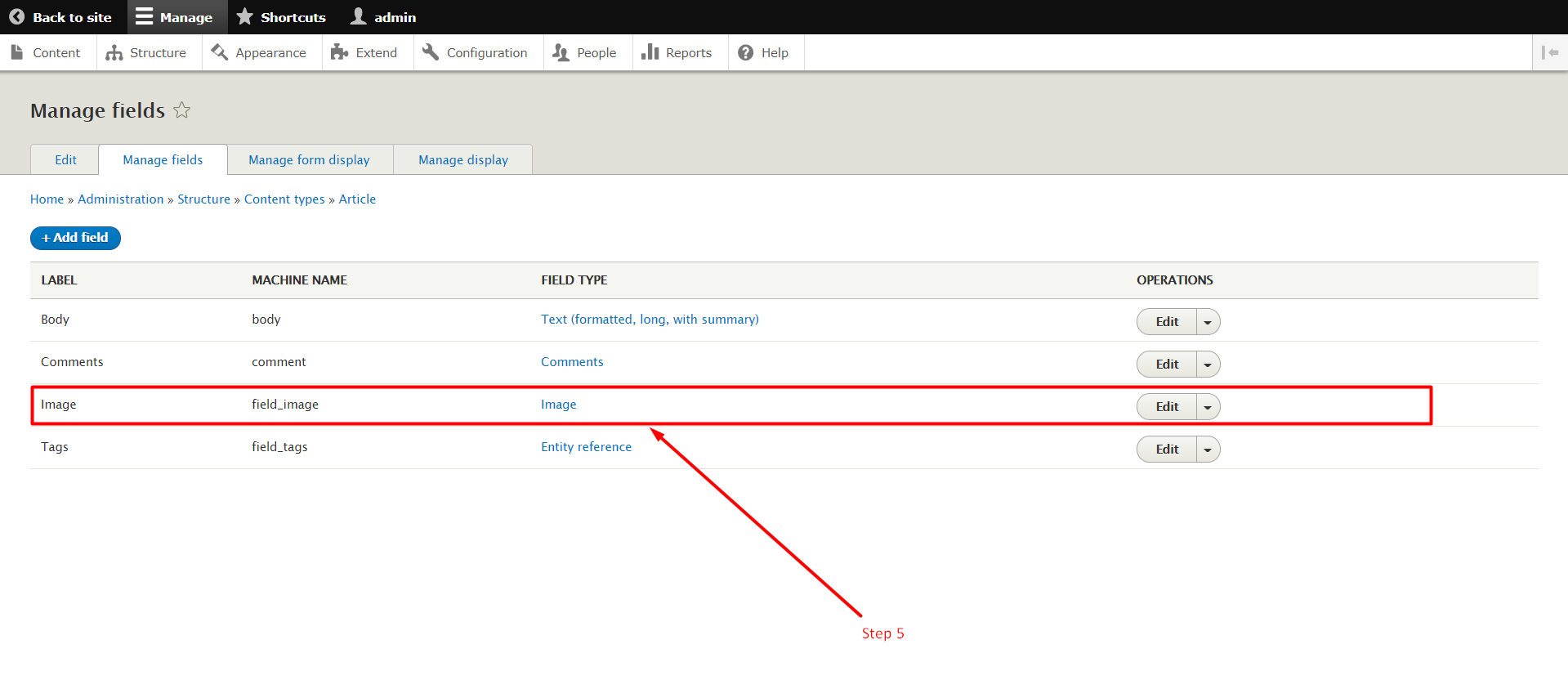Follow the Structure breadcrumb link
The height and width of the screenshot is (698, 1568).
tap(203, 199)
